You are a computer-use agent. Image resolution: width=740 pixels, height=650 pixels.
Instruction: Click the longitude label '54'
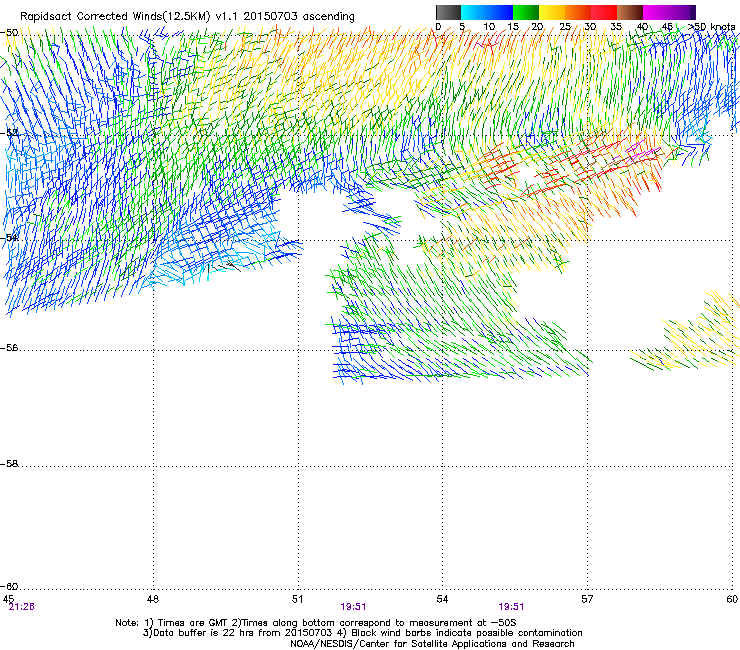coord(442,599)
